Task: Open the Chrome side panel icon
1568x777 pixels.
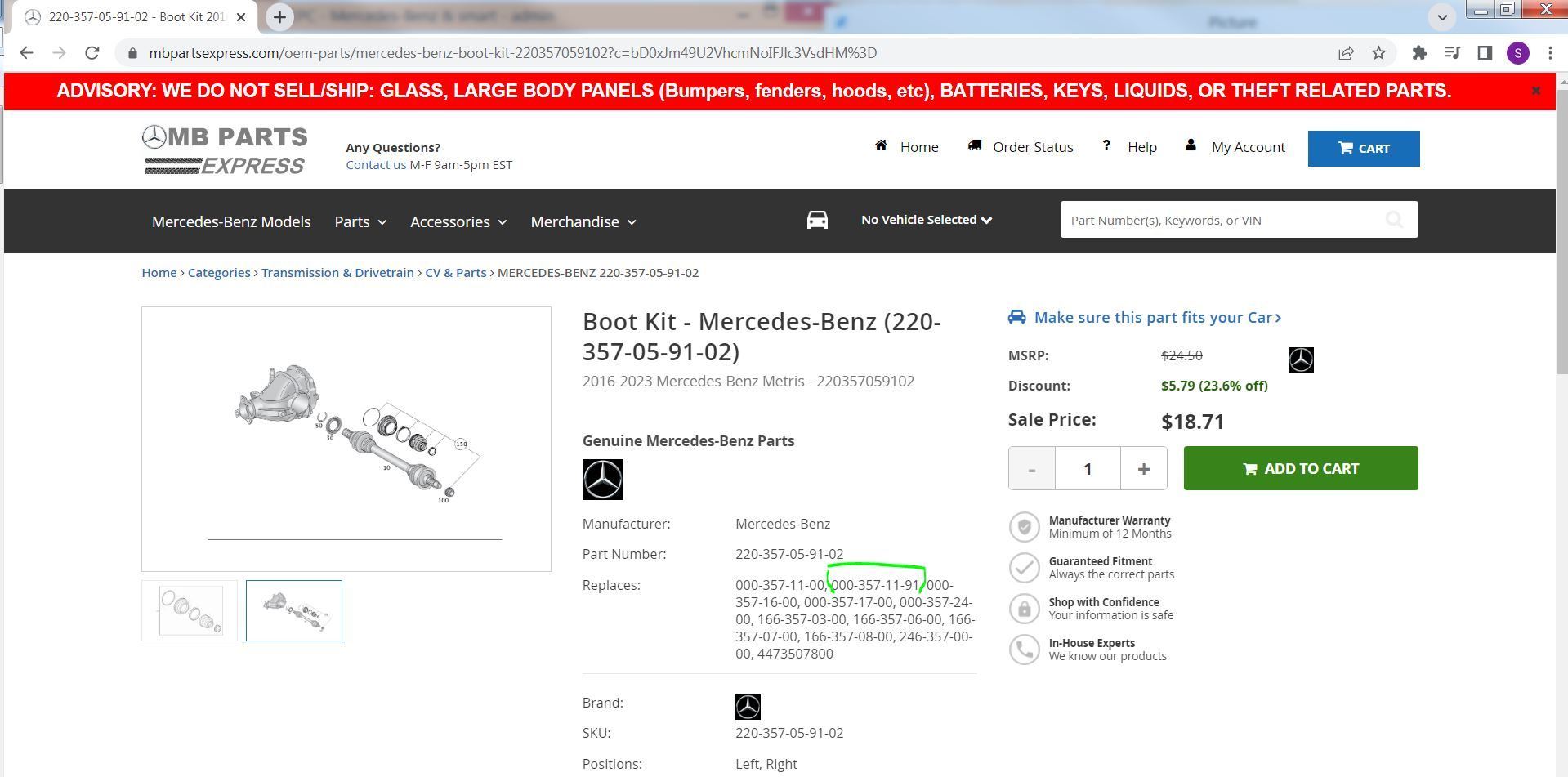Action: click(x=1485, y=53)
